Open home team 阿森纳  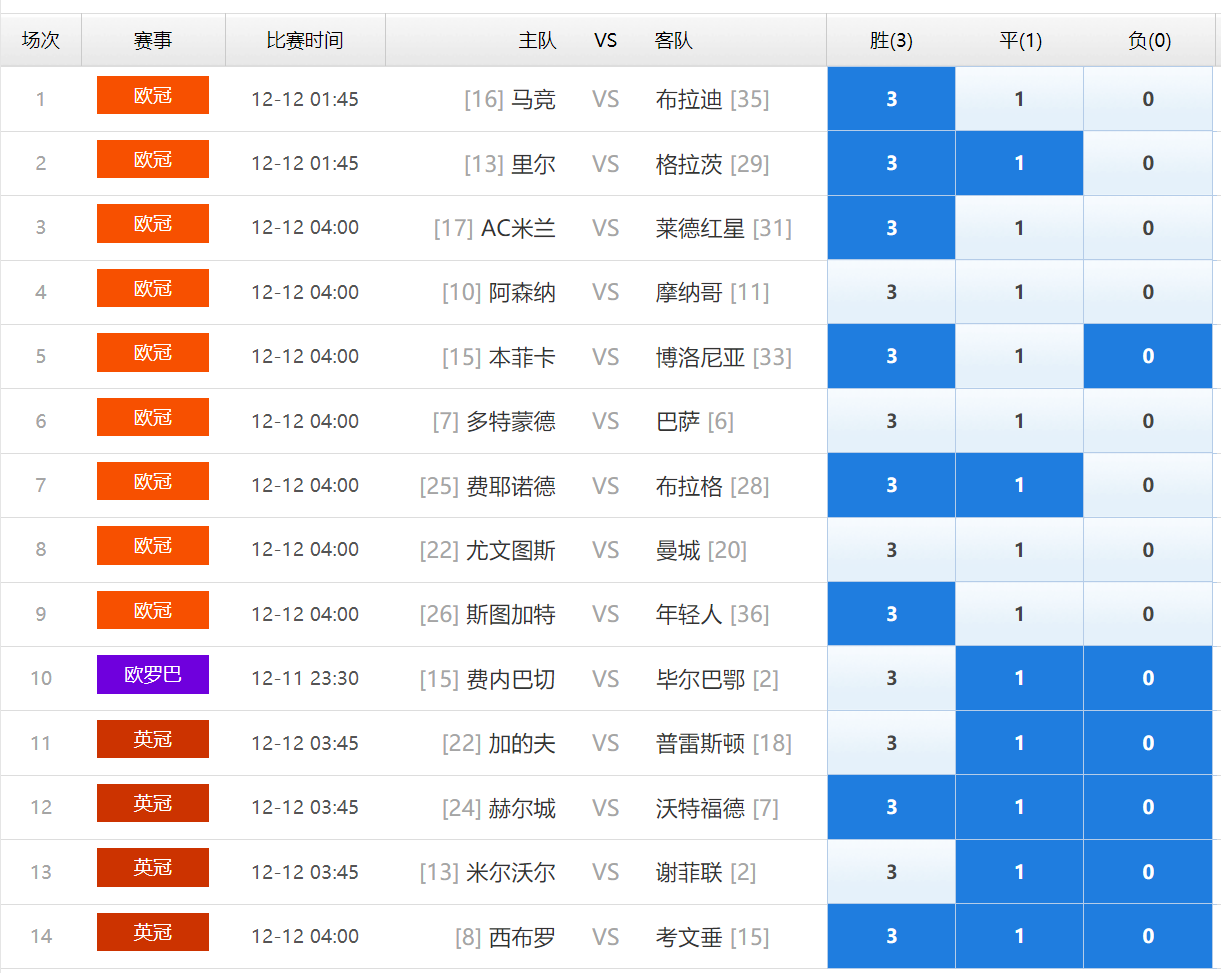pyautogui.click(x=522, y=293)
